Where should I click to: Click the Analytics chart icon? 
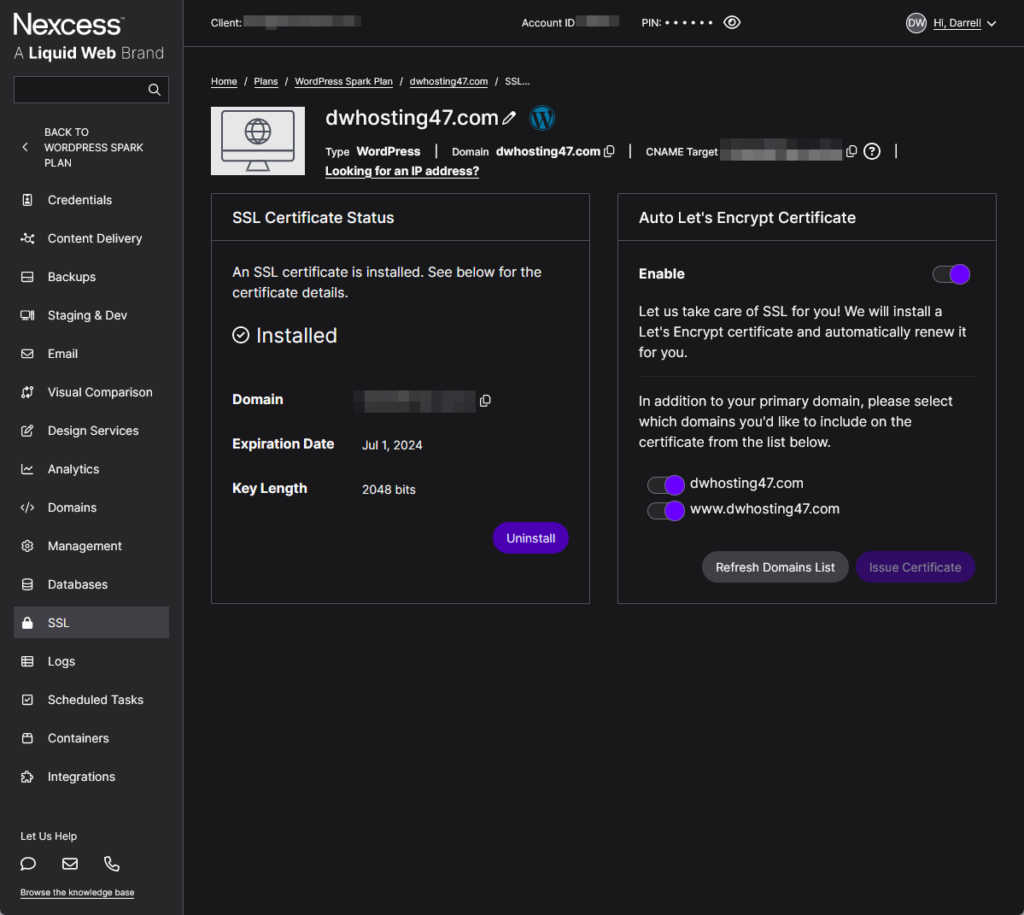[27, 469]
